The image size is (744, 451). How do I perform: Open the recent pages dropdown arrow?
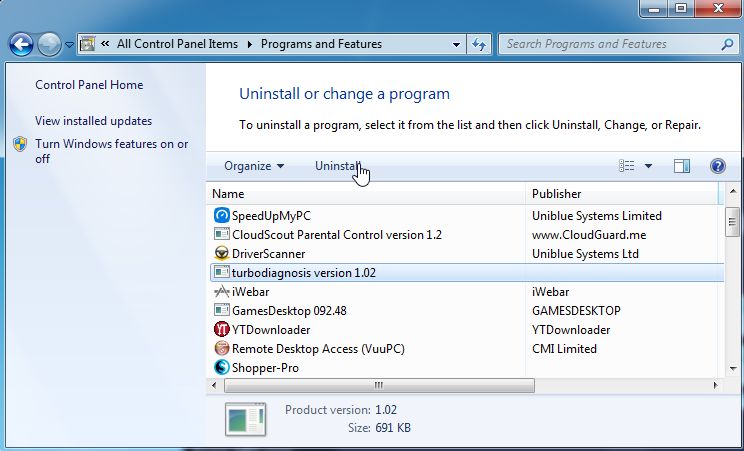(69, 45)
